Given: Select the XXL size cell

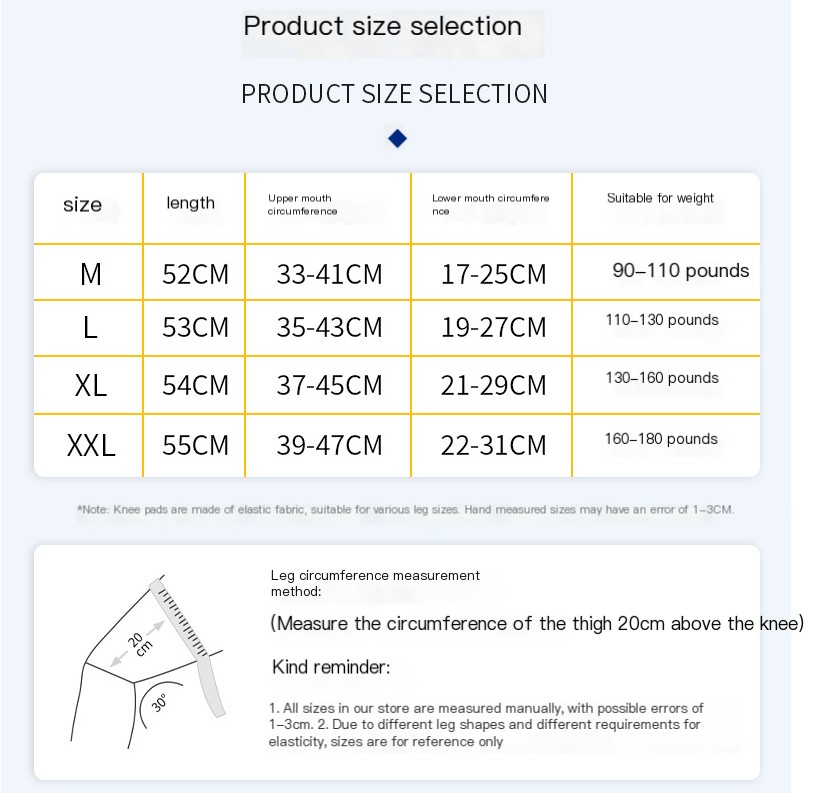Looking at the screenshot, I should tap(90, 445).
